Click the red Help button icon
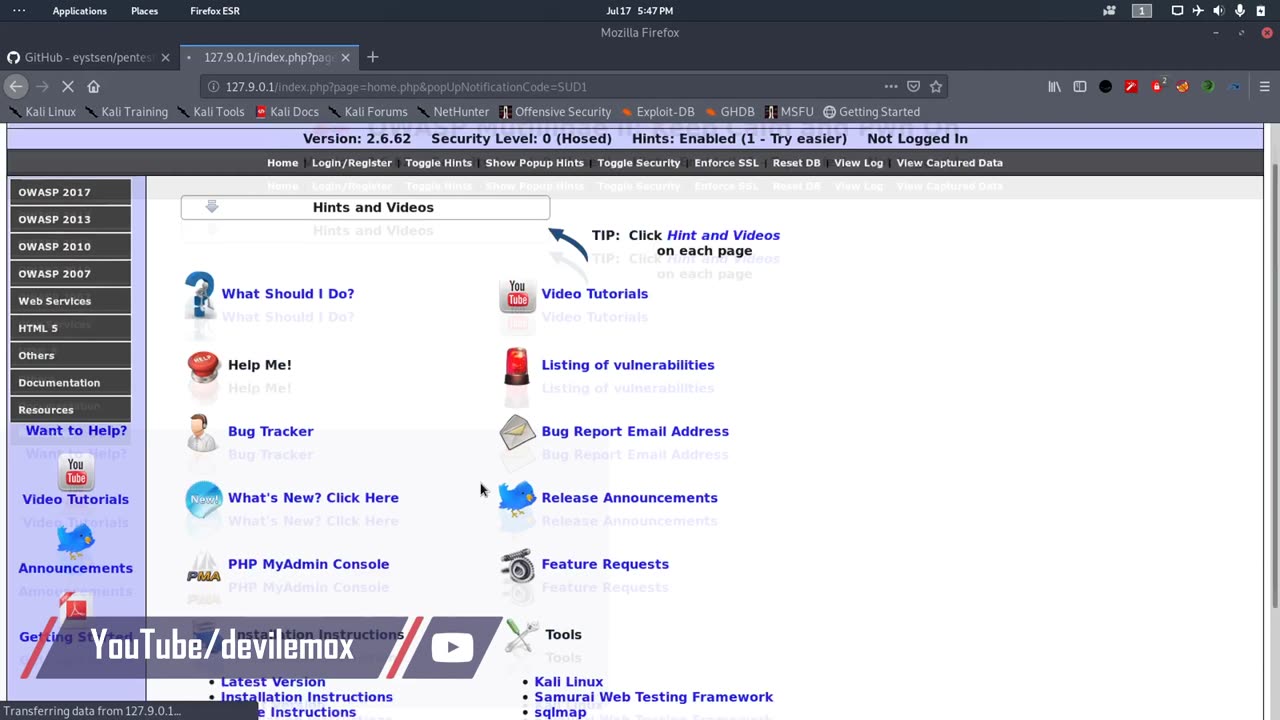 203,366
